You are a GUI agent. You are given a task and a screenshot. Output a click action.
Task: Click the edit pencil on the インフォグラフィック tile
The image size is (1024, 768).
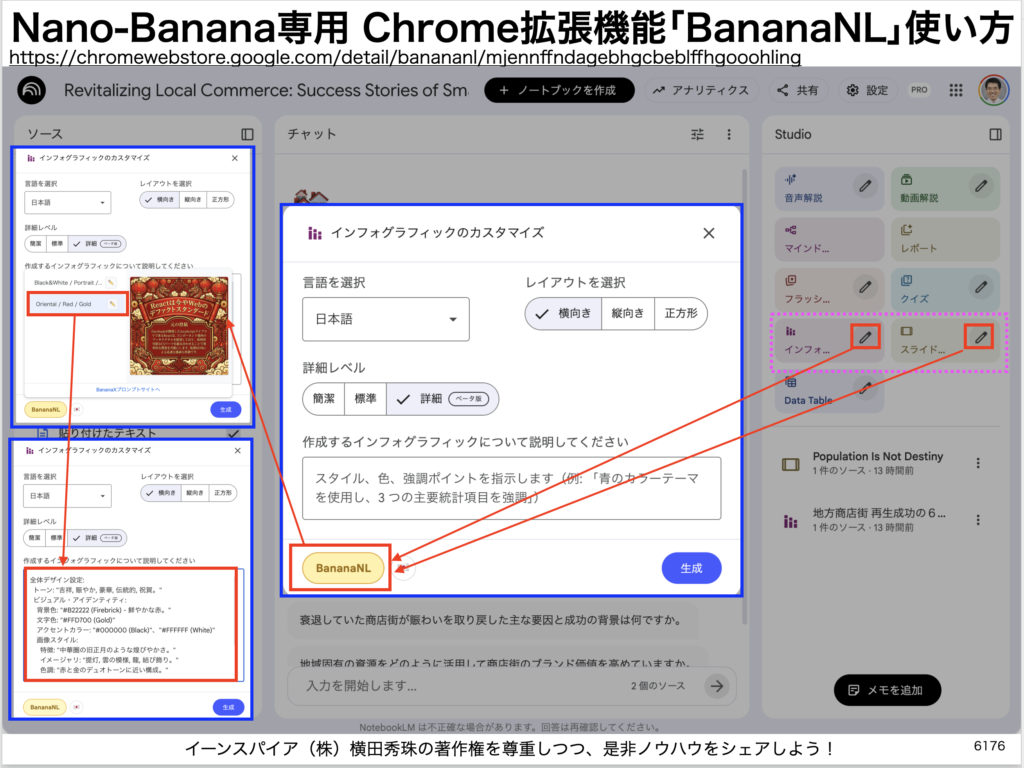click(865, 337)
